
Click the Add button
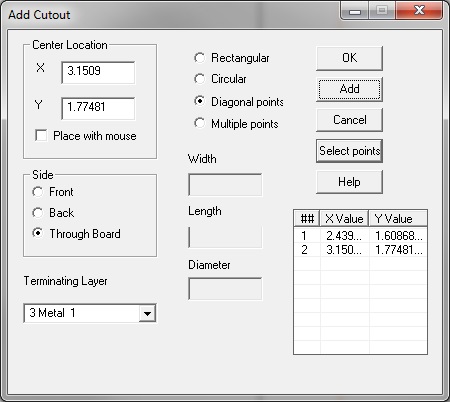[x=349, y=89]
